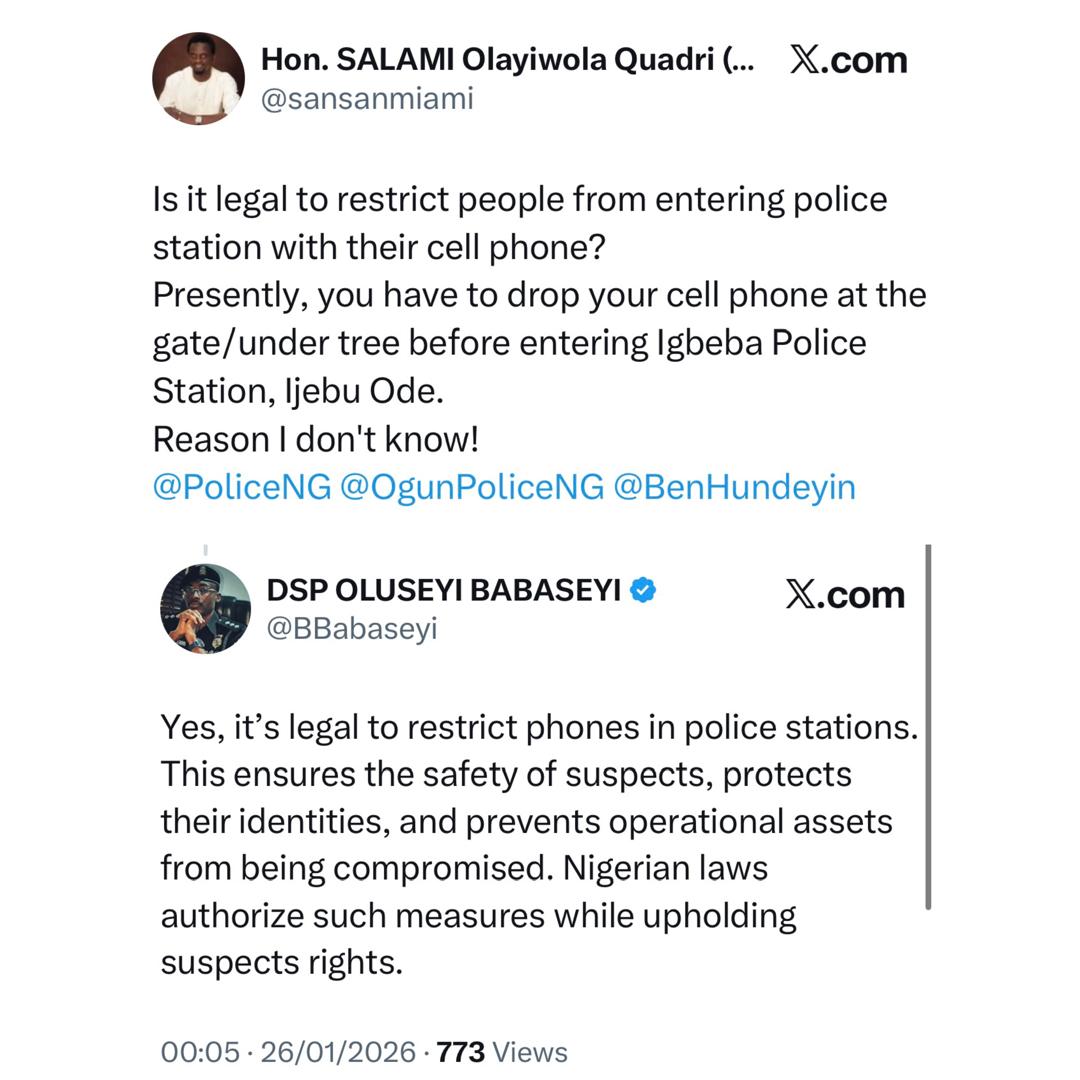This screenshot has width=1080, height=1080.
Task: Open the Hon. SALAMI Olayiwola Quadri display name
Action: (490, 60)
